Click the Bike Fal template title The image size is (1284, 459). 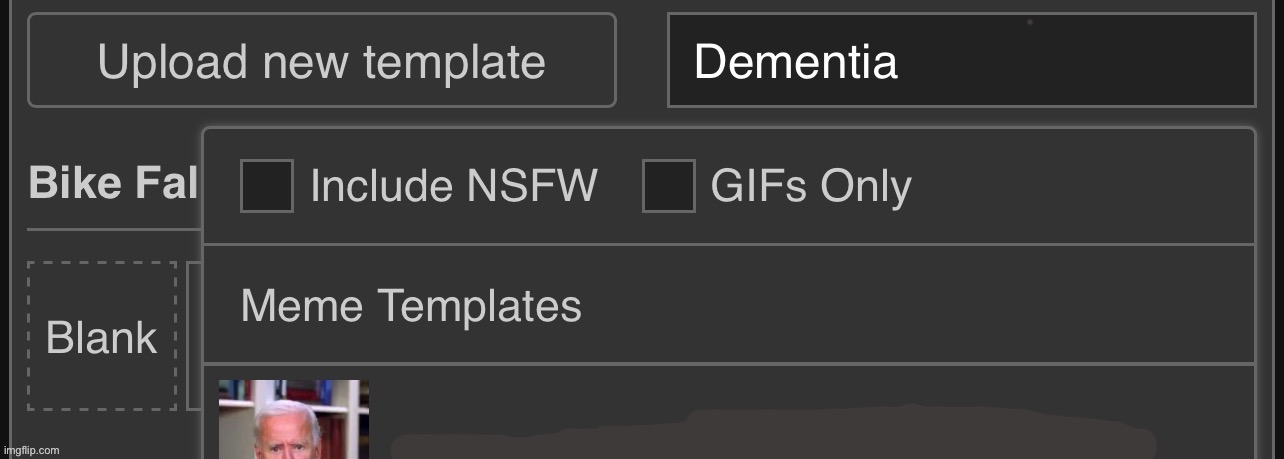[113, 184]
